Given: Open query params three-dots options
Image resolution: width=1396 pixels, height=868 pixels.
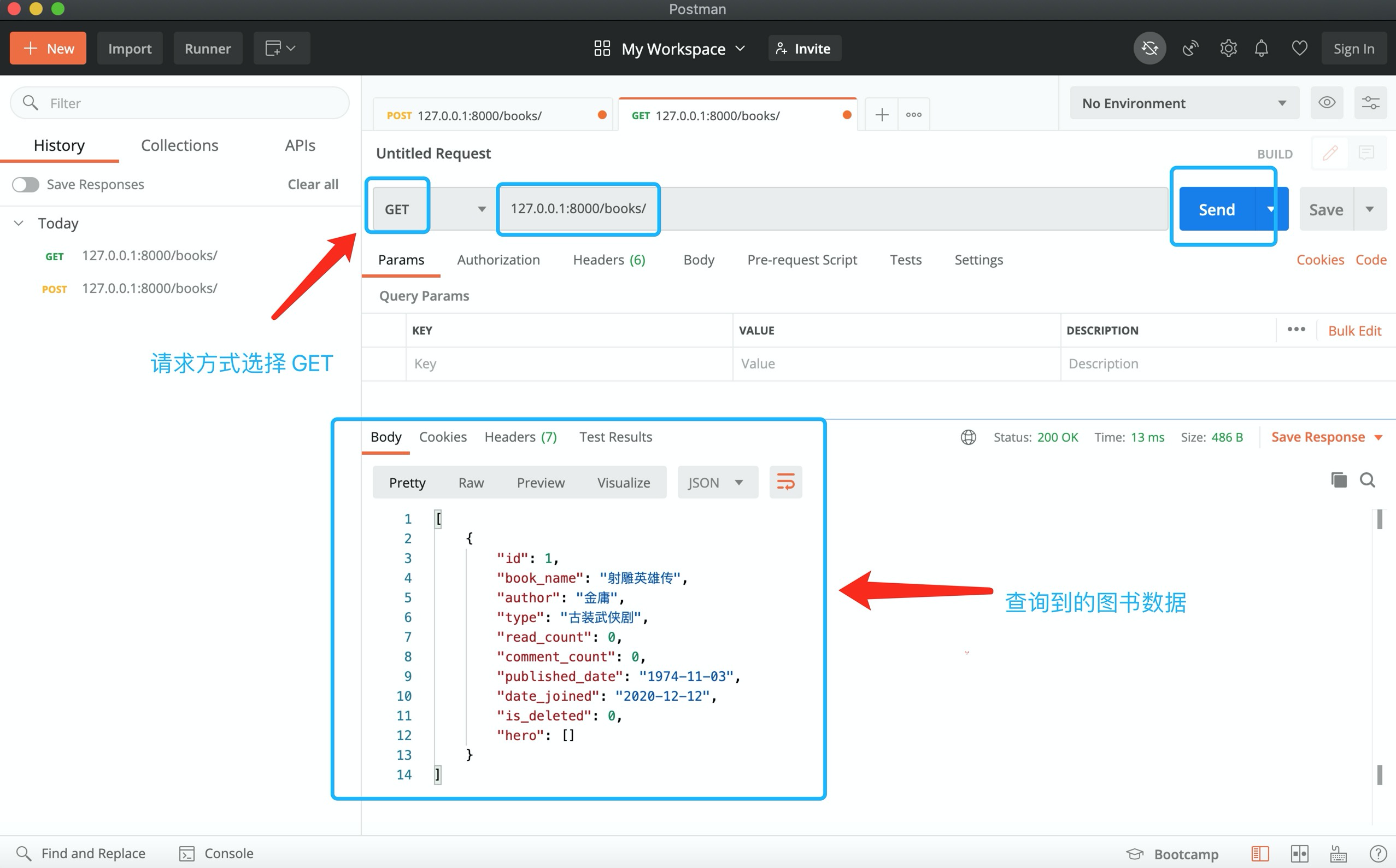Looking at the screenshot, I should click(x=1295, y=330).
